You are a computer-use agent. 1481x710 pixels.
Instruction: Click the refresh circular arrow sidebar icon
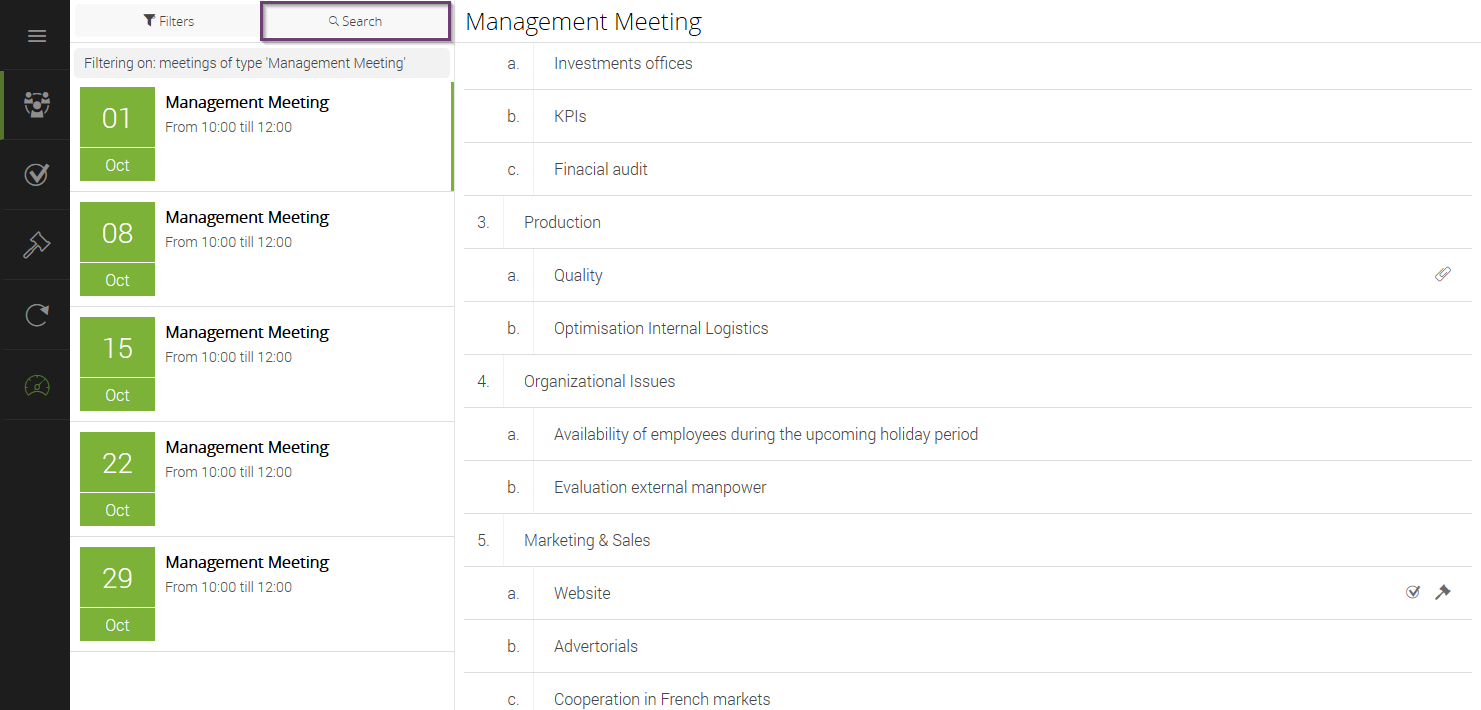[37, 315]
